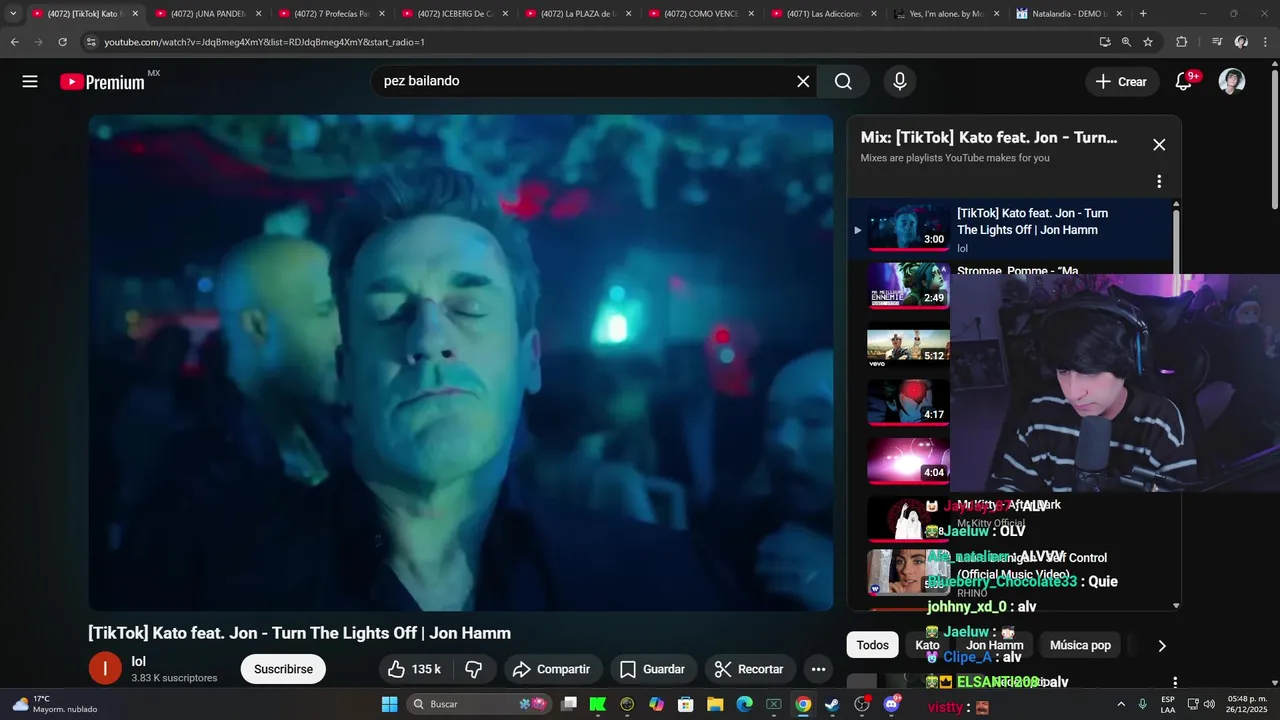Open the Windows Start menu
The image size is (1280, 720).
tap(389, 704)
